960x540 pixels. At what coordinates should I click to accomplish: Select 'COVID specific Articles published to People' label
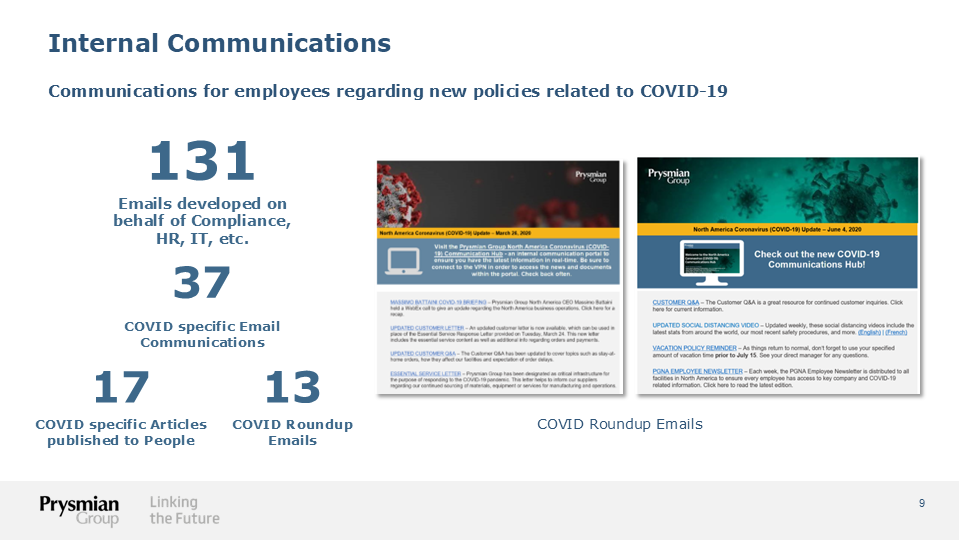[121, 432]
